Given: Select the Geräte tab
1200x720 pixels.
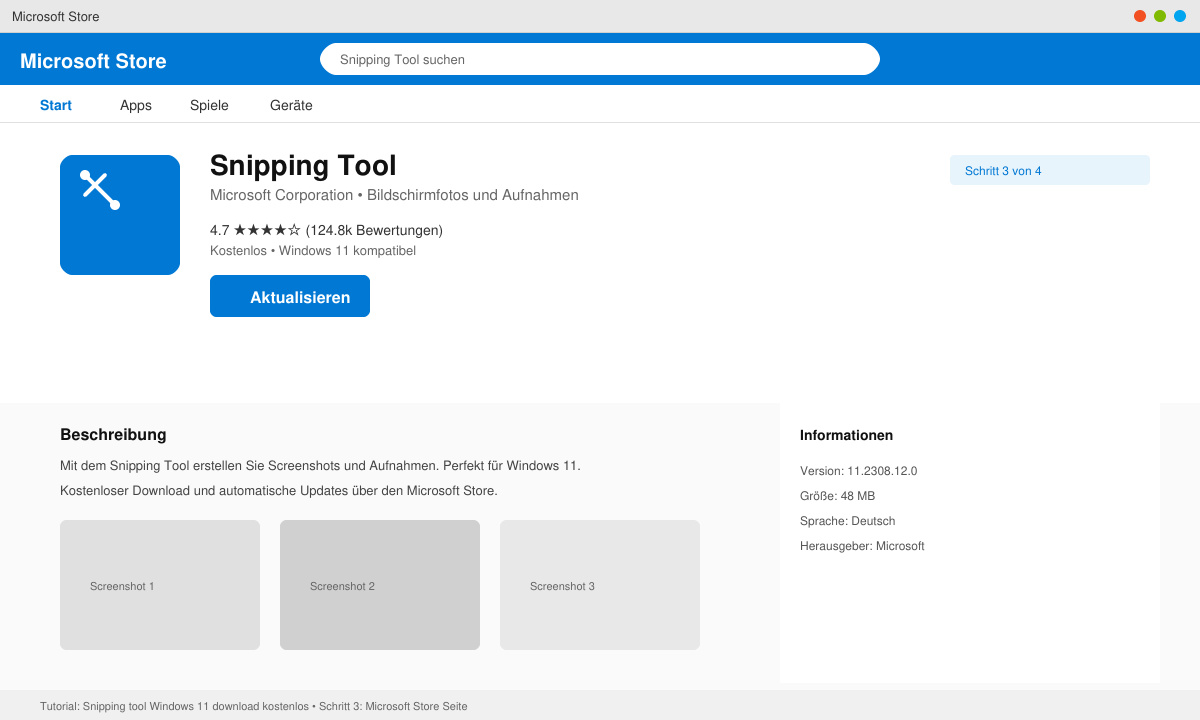Looking at the screenshot, I should pos(291,105).
